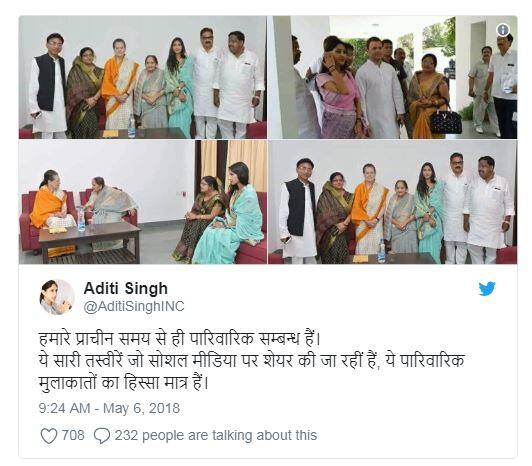532x466 pixels.
Task: Click the Aditi Singh display name
Action: tap(126, 288)
